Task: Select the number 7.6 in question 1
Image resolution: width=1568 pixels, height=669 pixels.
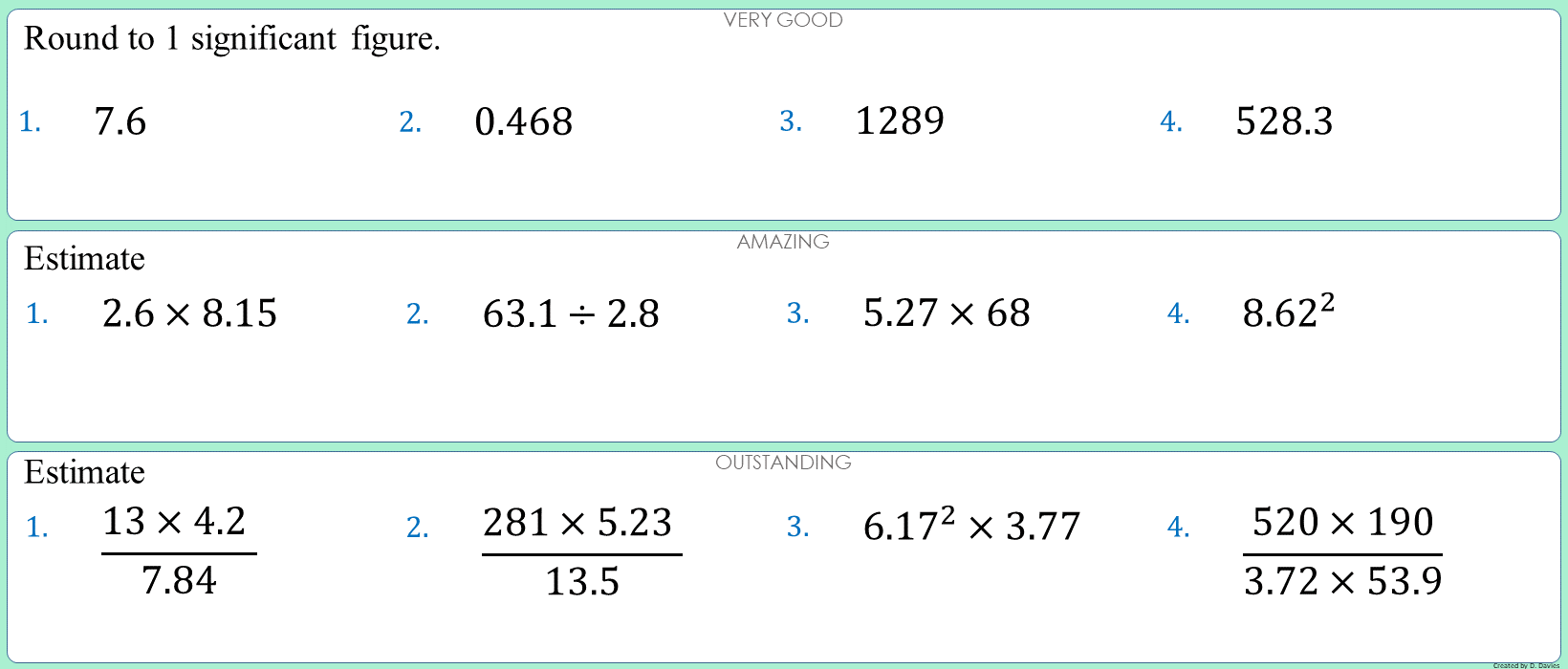Action: (x=120, y=121)
